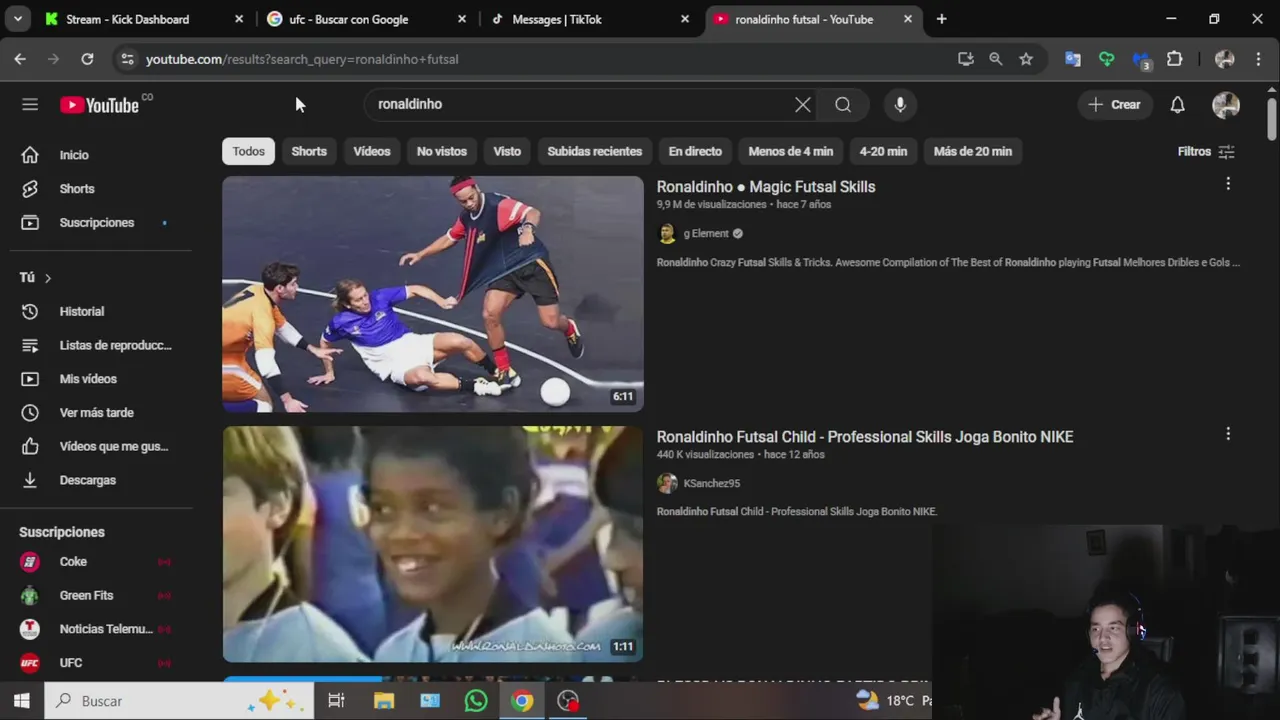This screenshot has width=1280, height=720.
Task: Reload the page
Action: pos(87,59)
